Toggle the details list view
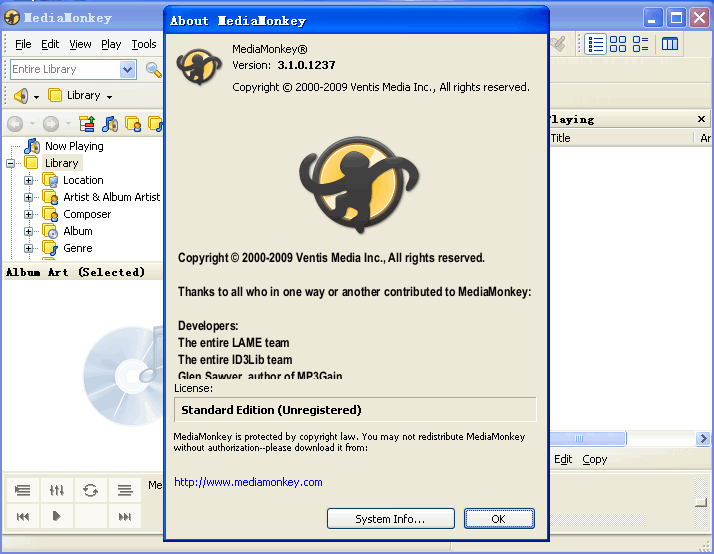The height and width of the screenshot is (554, 714). [596, 44]
